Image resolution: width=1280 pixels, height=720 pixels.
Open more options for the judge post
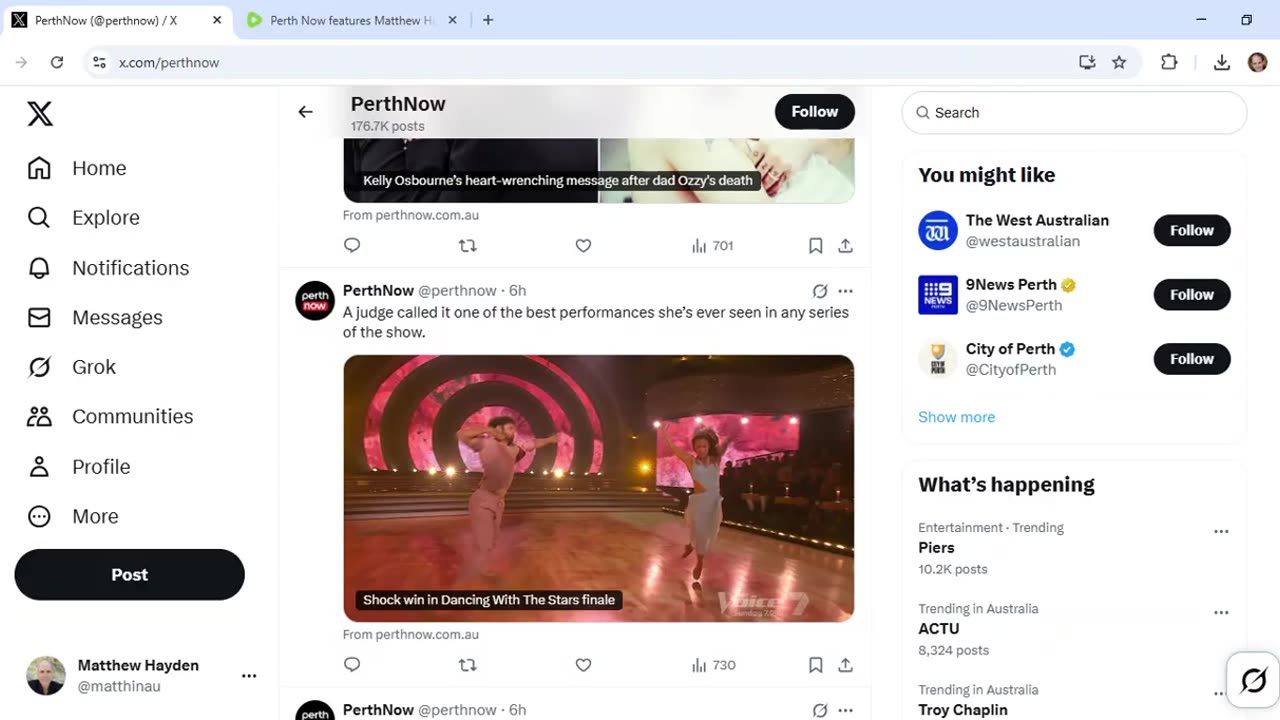tap(845, 291)
